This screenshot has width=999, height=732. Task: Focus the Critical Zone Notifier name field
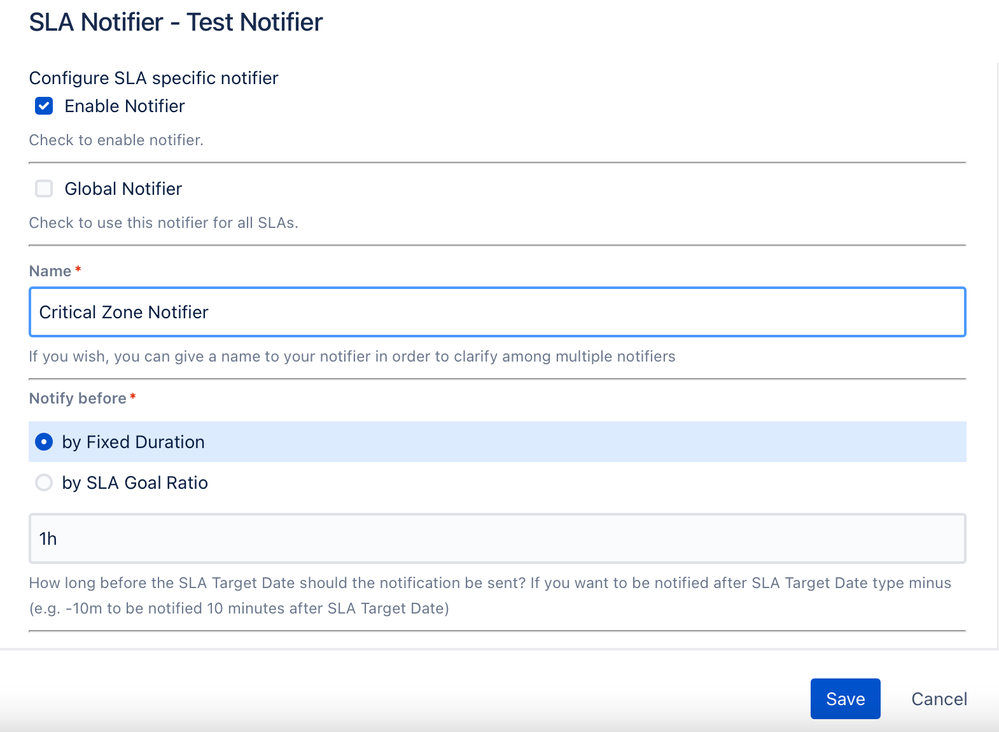click(x=497, y=312)
